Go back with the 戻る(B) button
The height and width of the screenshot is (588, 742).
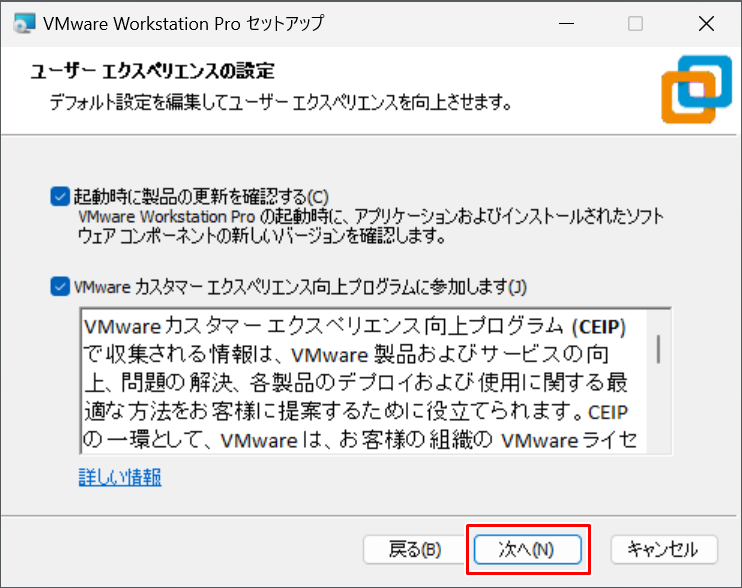(x=414, y=549)
